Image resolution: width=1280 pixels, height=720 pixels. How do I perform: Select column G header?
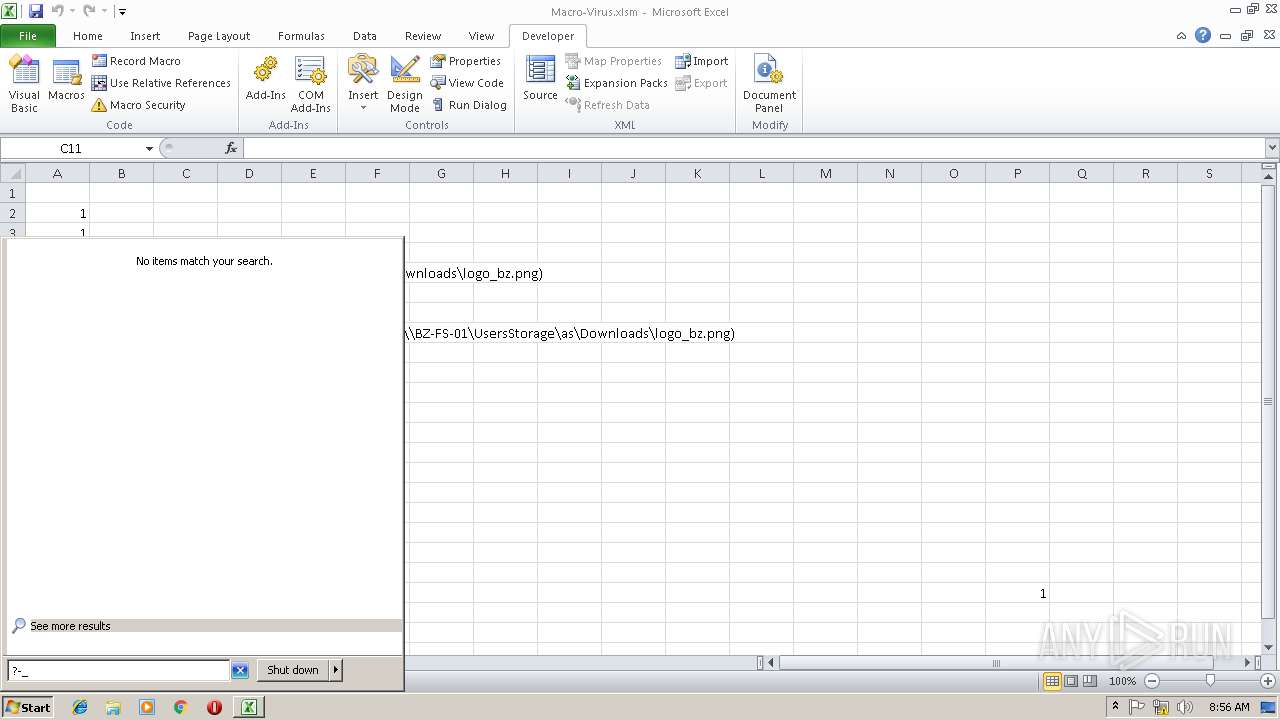[x=441, y=173]
